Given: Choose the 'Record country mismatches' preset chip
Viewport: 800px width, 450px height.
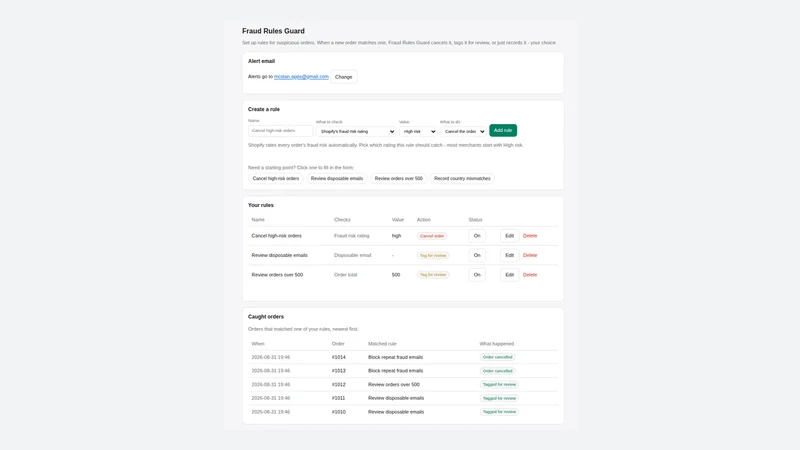Looking at the screenshot, I should pyautogui.click(x=462, y=179).
